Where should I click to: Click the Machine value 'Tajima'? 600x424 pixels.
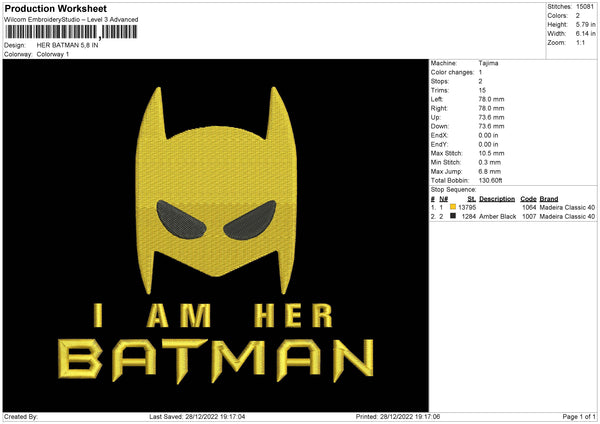click(488, 63)
